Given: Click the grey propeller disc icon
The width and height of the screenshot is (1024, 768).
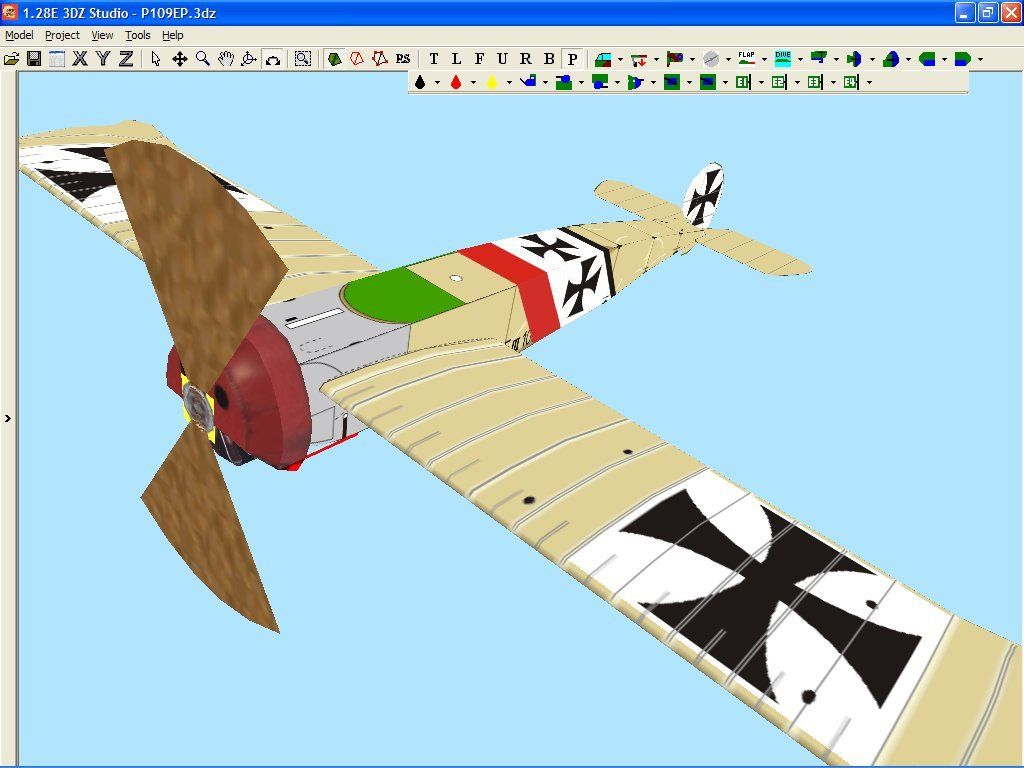Looking at the screenshot, I should (x=711, y=59).
